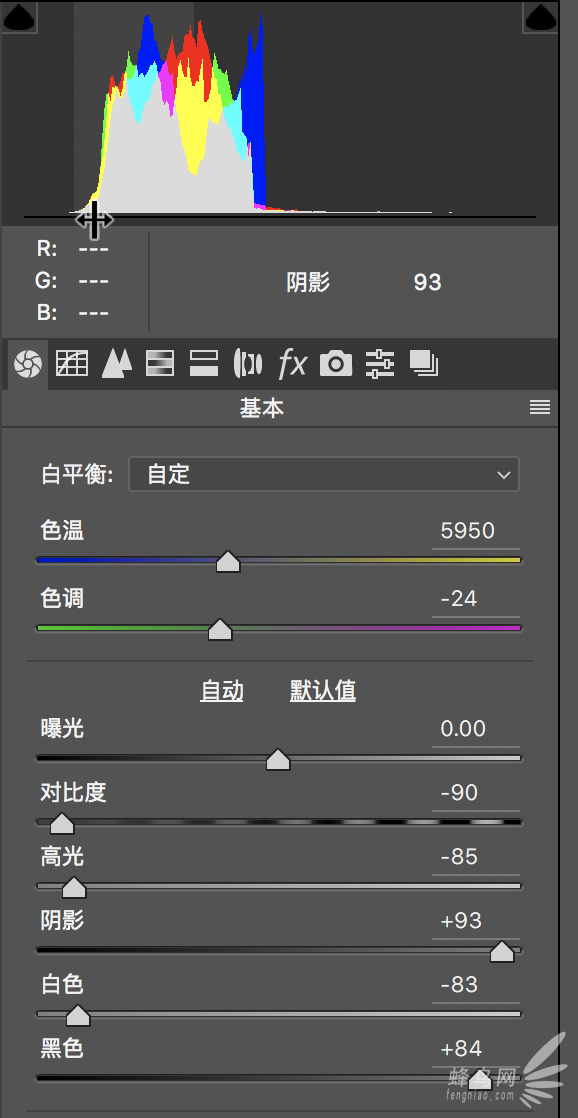Click the 色温 slider handle
The height and width of the screenshot is (1118, 578).
(228, 562)
